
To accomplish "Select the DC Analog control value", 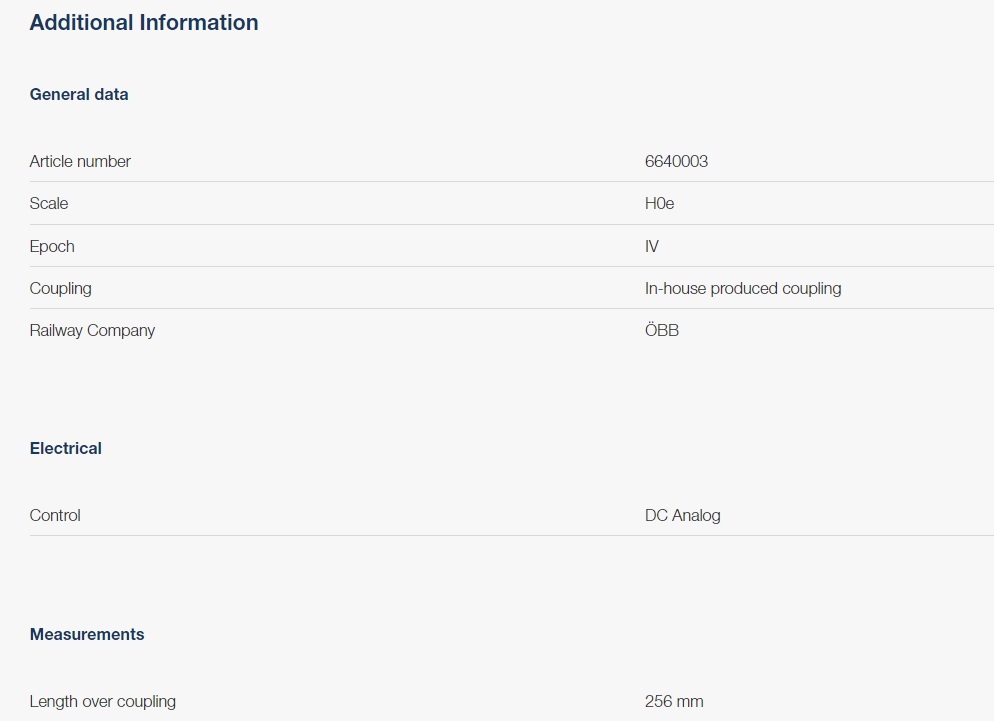I will pos(682,516).
